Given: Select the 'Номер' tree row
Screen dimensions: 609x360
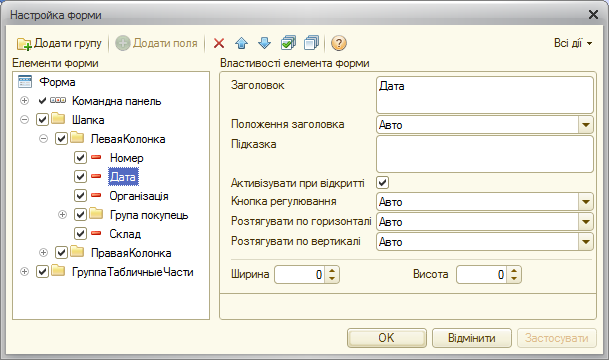Looking at the screenshot, I should (x=127, y=158).
